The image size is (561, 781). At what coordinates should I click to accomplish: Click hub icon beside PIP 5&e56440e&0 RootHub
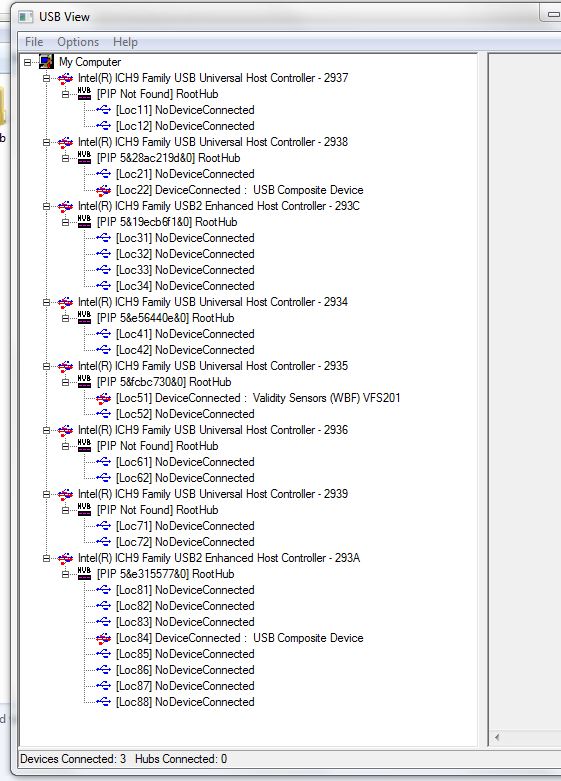(84, 318)
